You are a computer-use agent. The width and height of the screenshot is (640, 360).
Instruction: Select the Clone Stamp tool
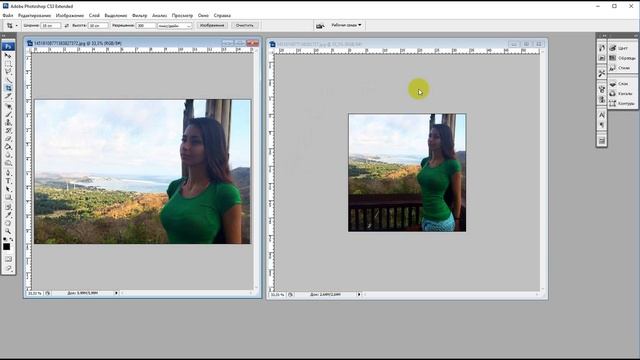coord(8,122)
